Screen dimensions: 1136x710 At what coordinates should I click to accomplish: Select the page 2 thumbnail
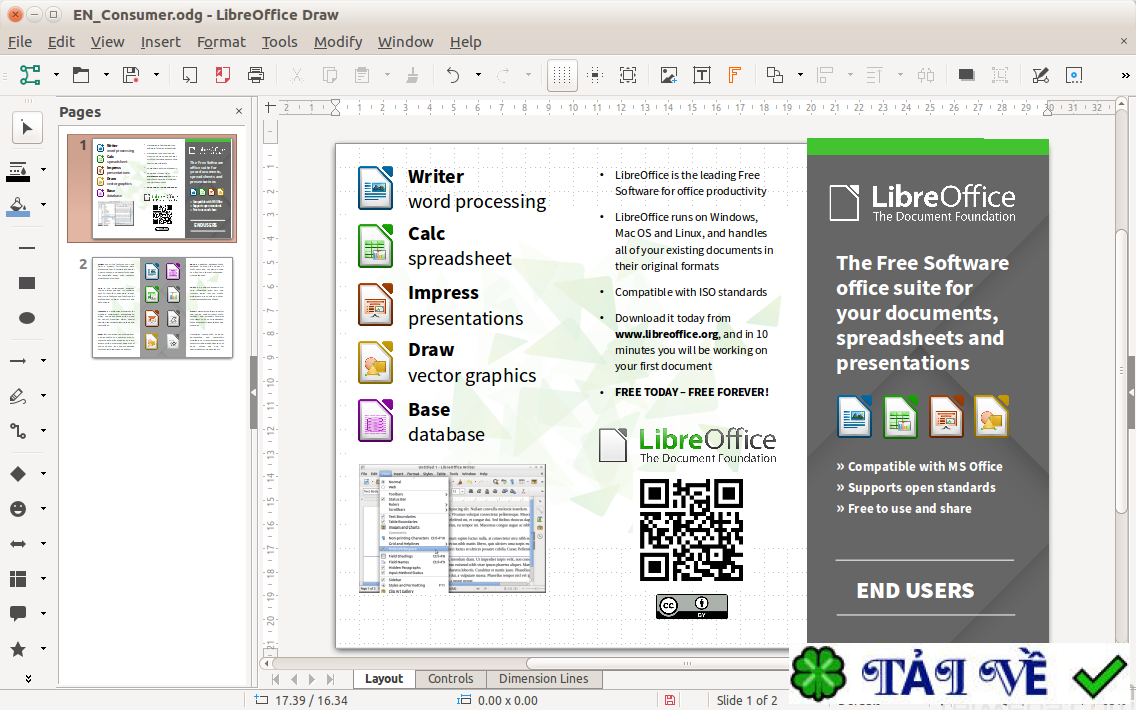[x=162, y=307]
